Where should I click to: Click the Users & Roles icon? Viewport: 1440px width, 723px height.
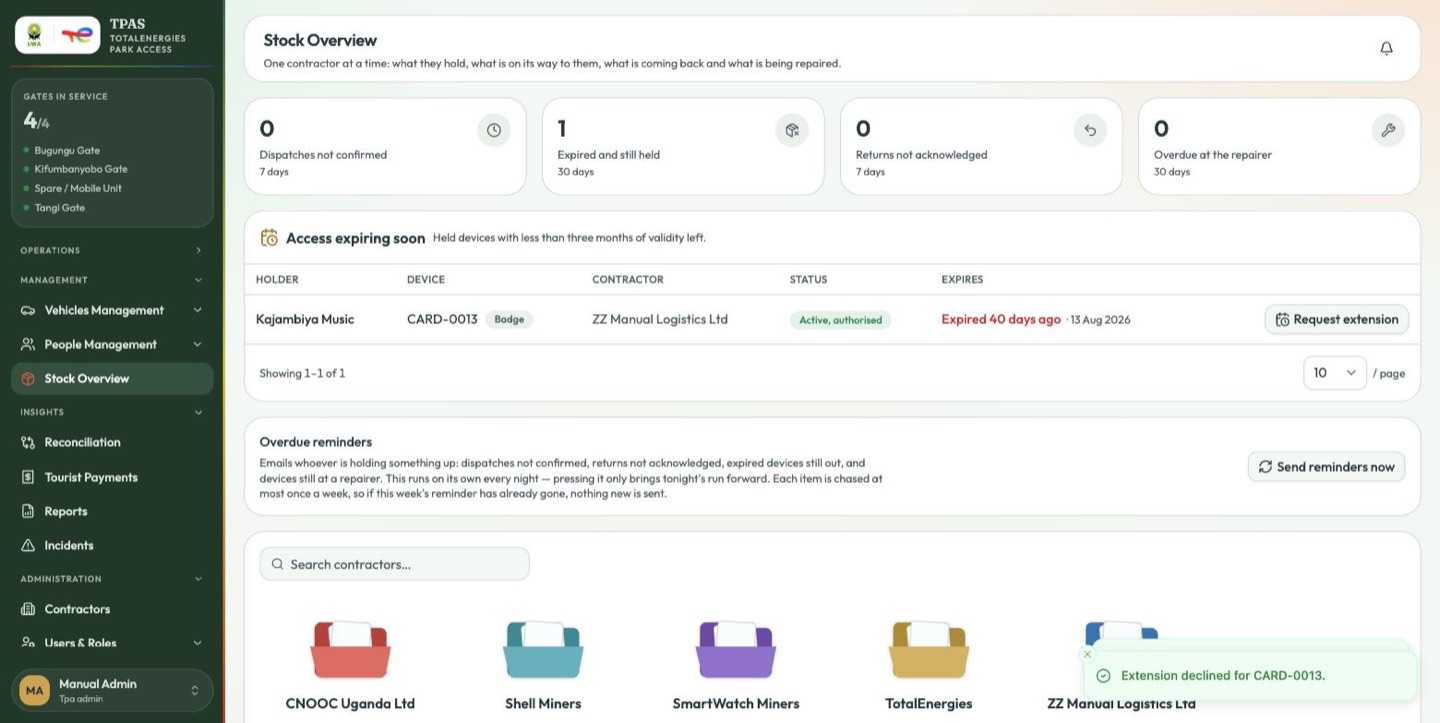click(28, 643)
